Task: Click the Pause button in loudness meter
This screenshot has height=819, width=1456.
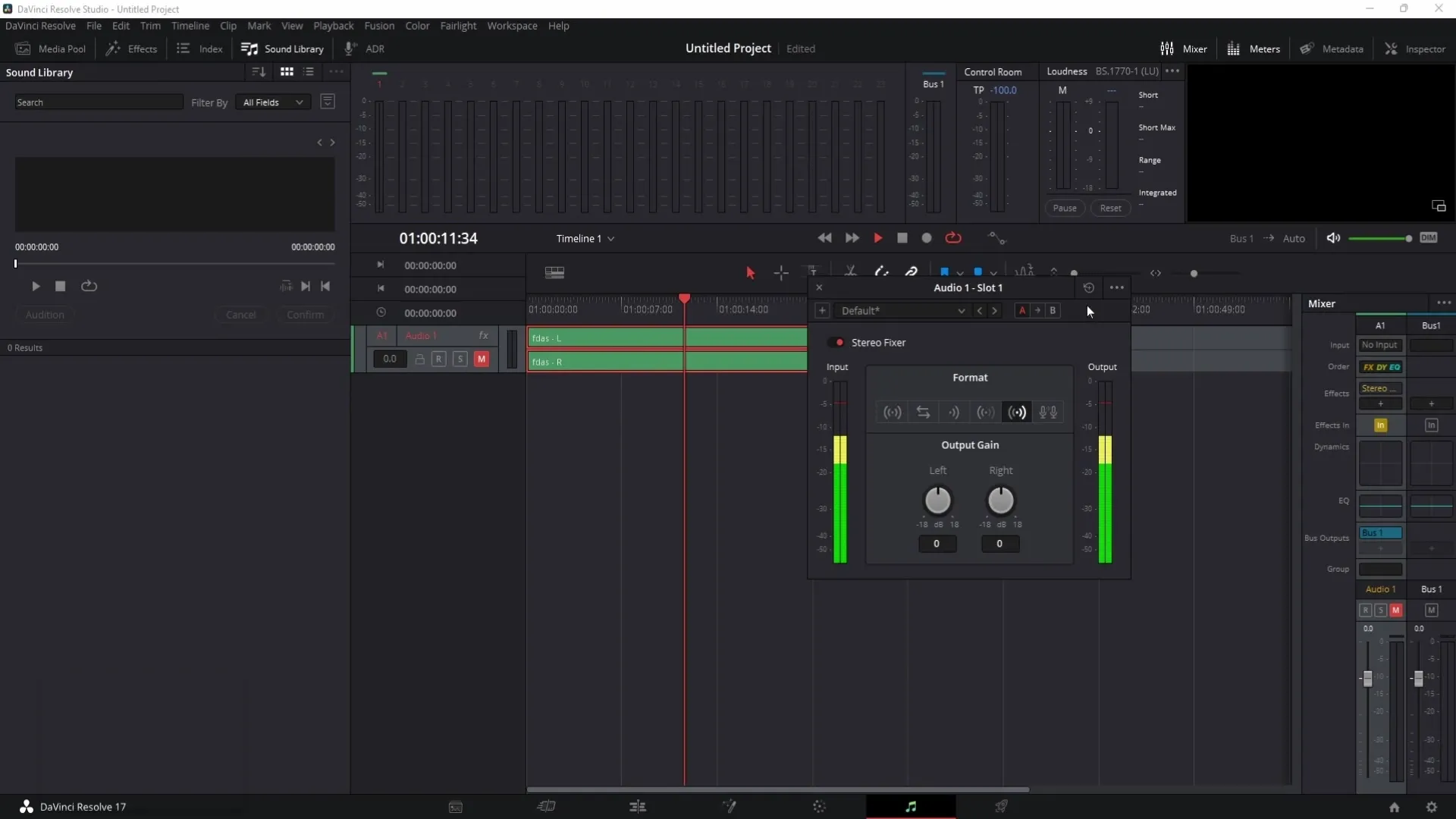Action: (1065, 208)
